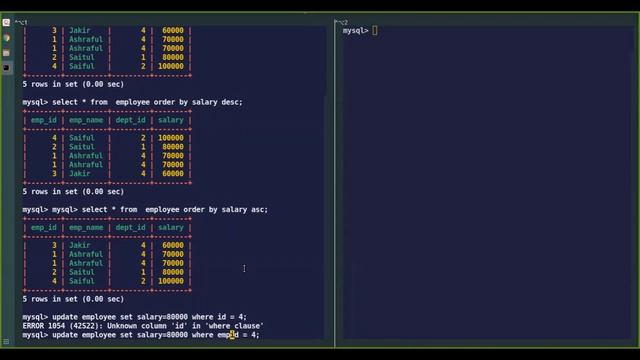This screenshot has height=360, width=640.
Task: Select the ^c2 pane label
Action: [341, 22]
